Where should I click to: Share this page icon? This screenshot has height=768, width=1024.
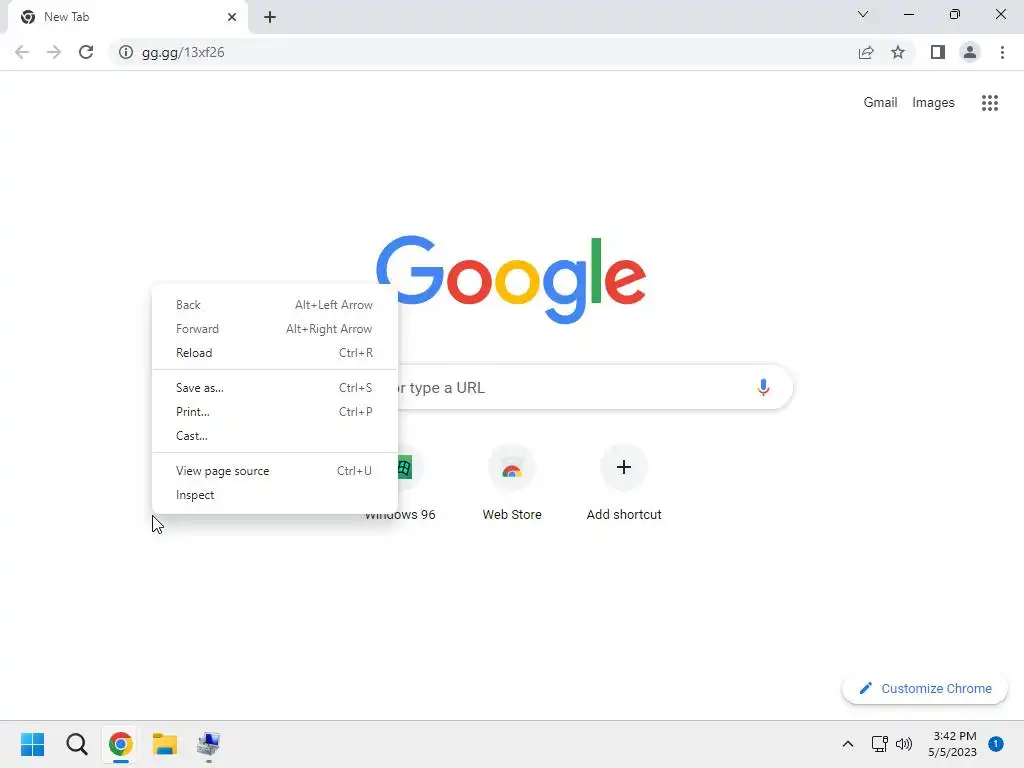click(866, 52)
